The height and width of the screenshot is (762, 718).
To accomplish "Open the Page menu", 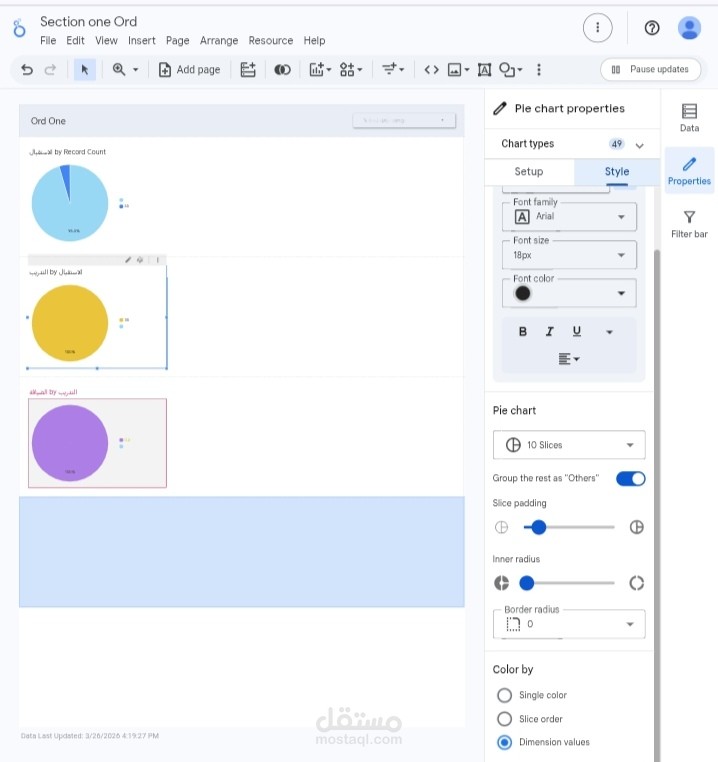I will pos(177,40).
